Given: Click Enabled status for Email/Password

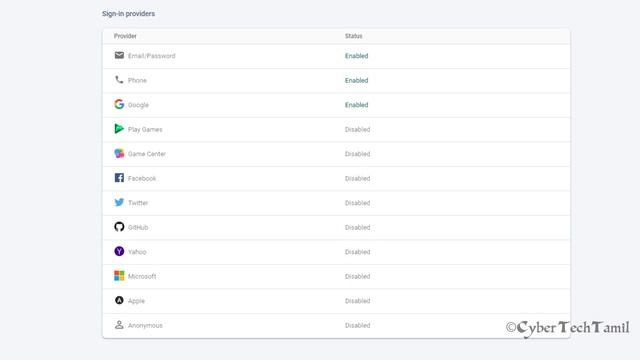Looking at the screenshot, I should (x=356, y=56).
